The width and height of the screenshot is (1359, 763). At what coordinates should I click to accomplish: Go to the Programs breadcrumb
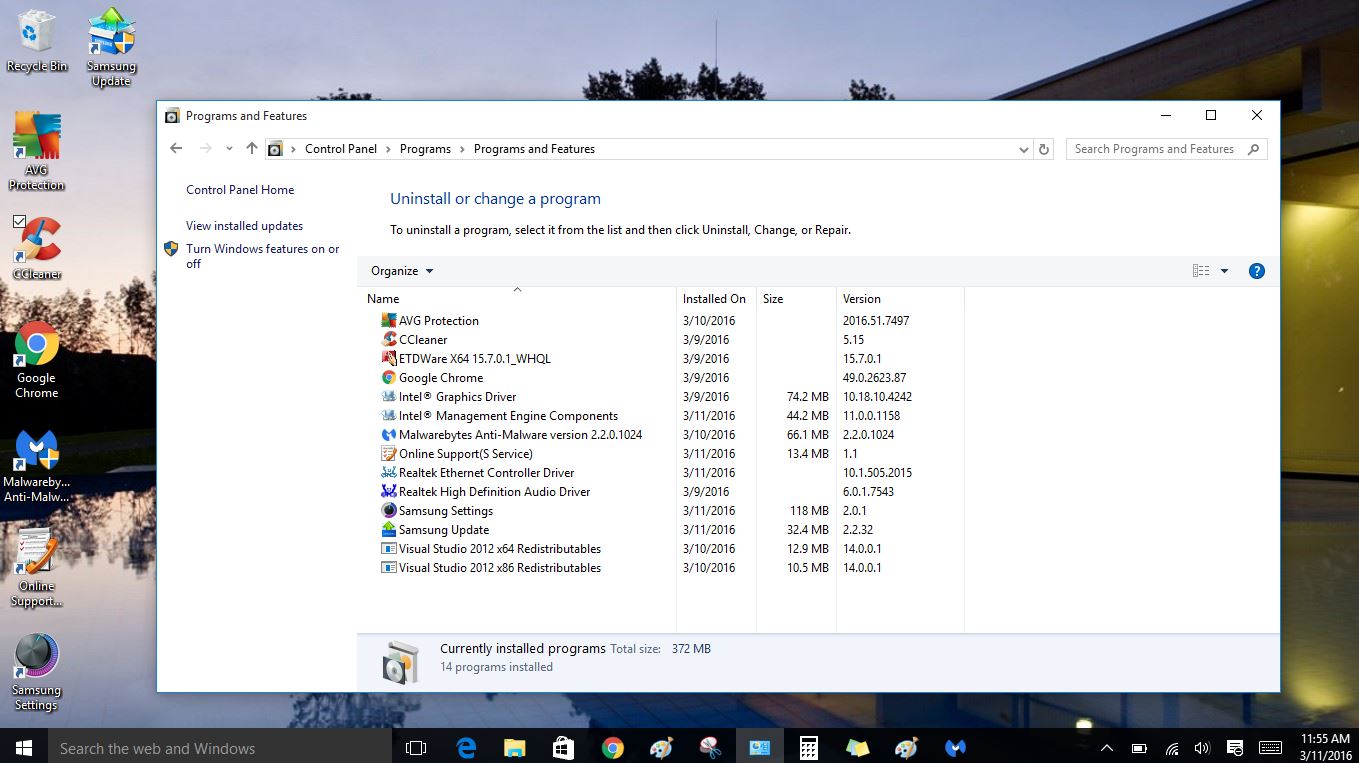click(425, 149)
